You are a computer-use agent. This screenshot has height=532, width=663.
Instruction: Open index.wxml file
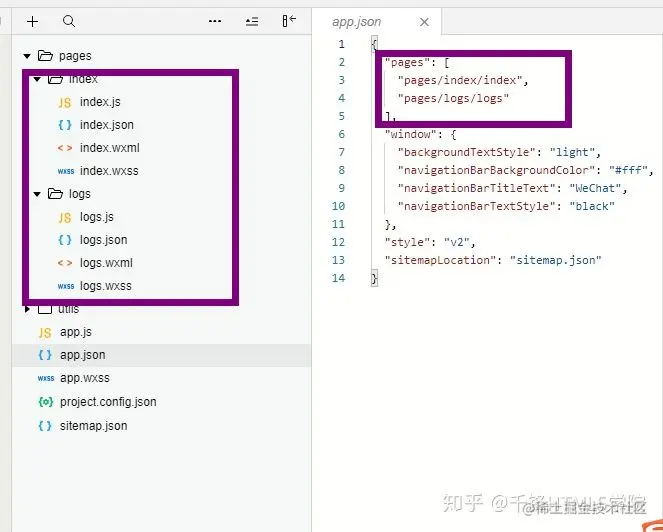click(110, 148)
